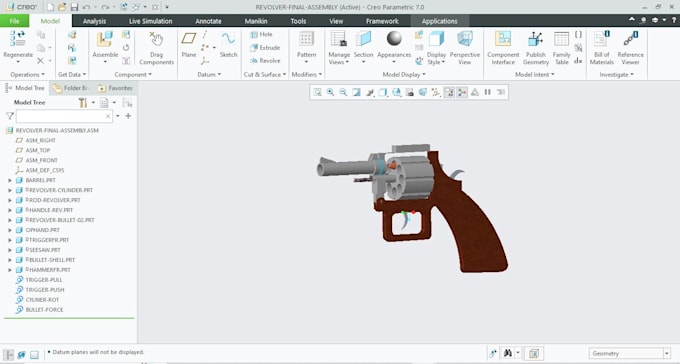Expand the HANDLE-REV.PRT node

[10, 210]
